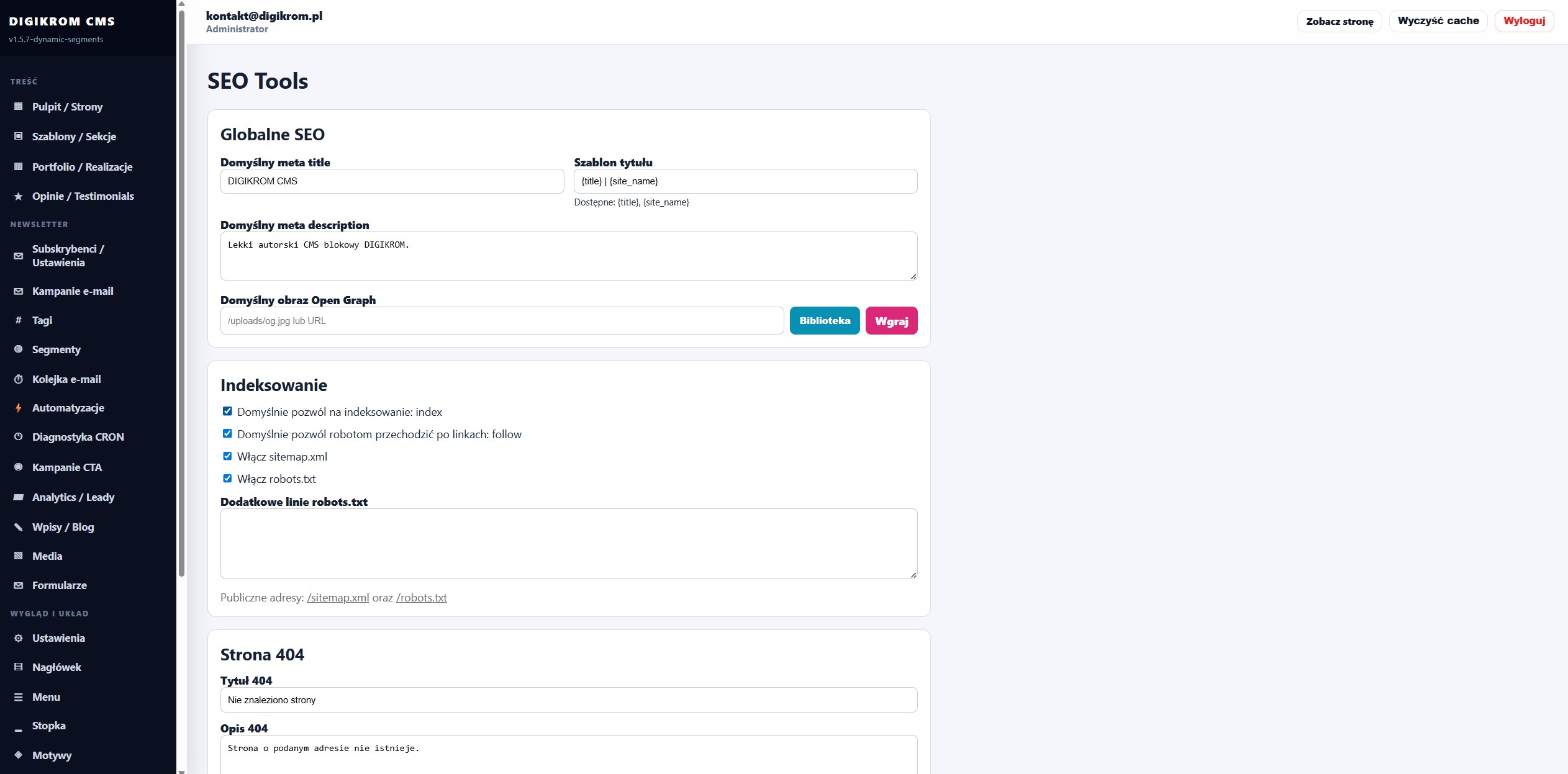
Task: Click the hamburger icon next to Menu
Action: [x=19, y=697]
